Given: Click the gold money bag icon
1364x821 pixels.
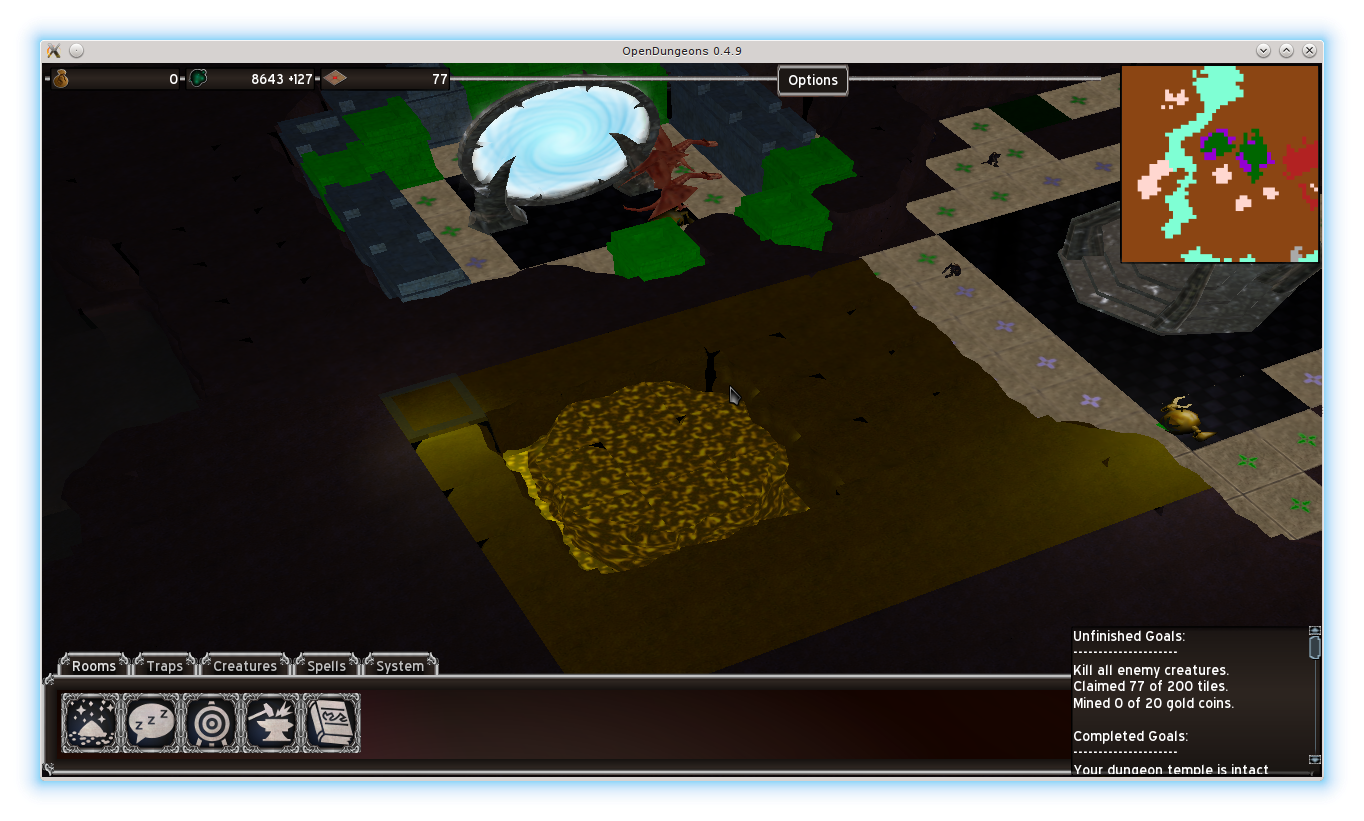Looking at the screenshot, I should (x=60, y=79).
